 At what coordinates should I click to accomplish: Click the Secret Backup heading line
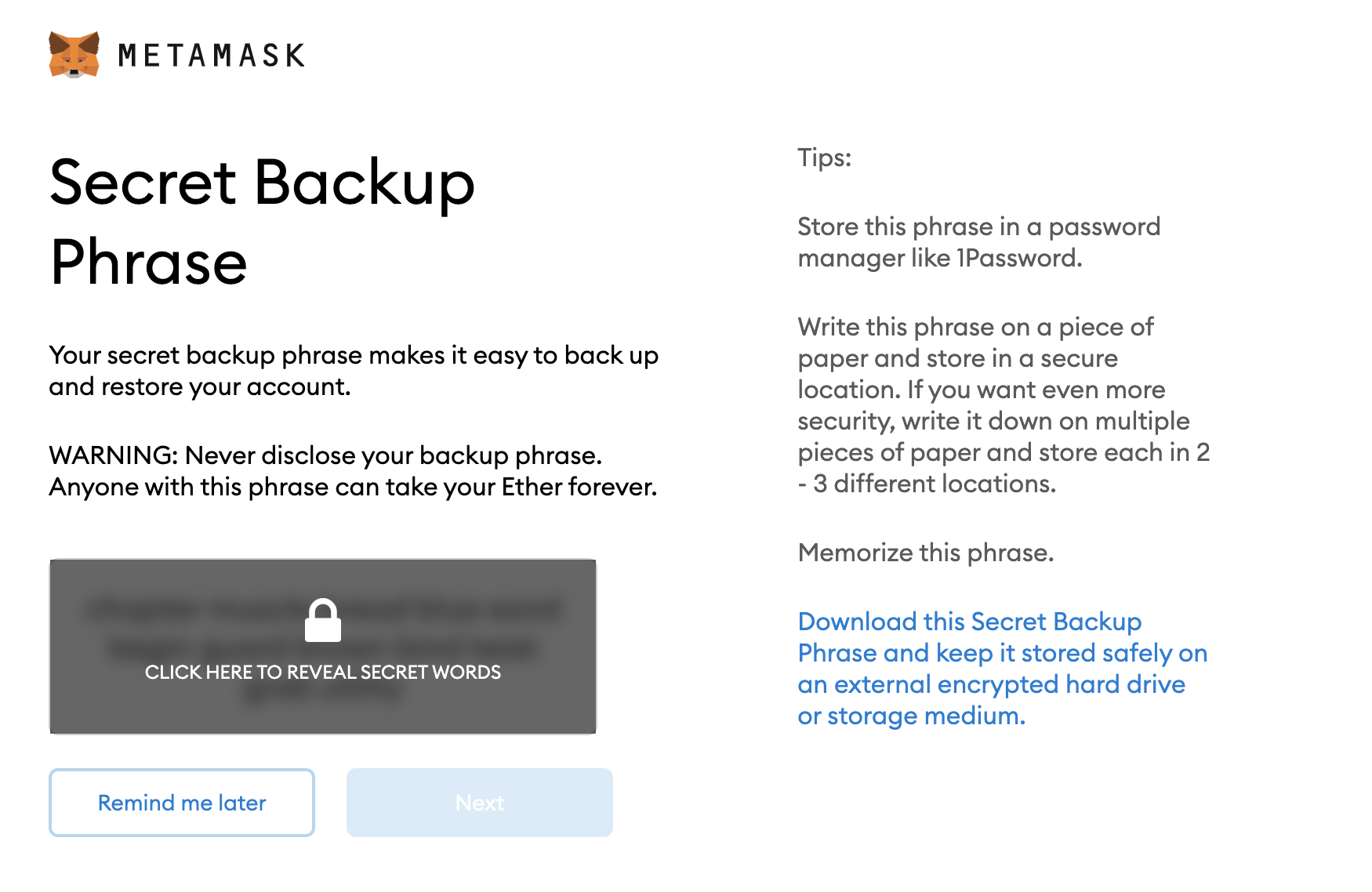262,183
